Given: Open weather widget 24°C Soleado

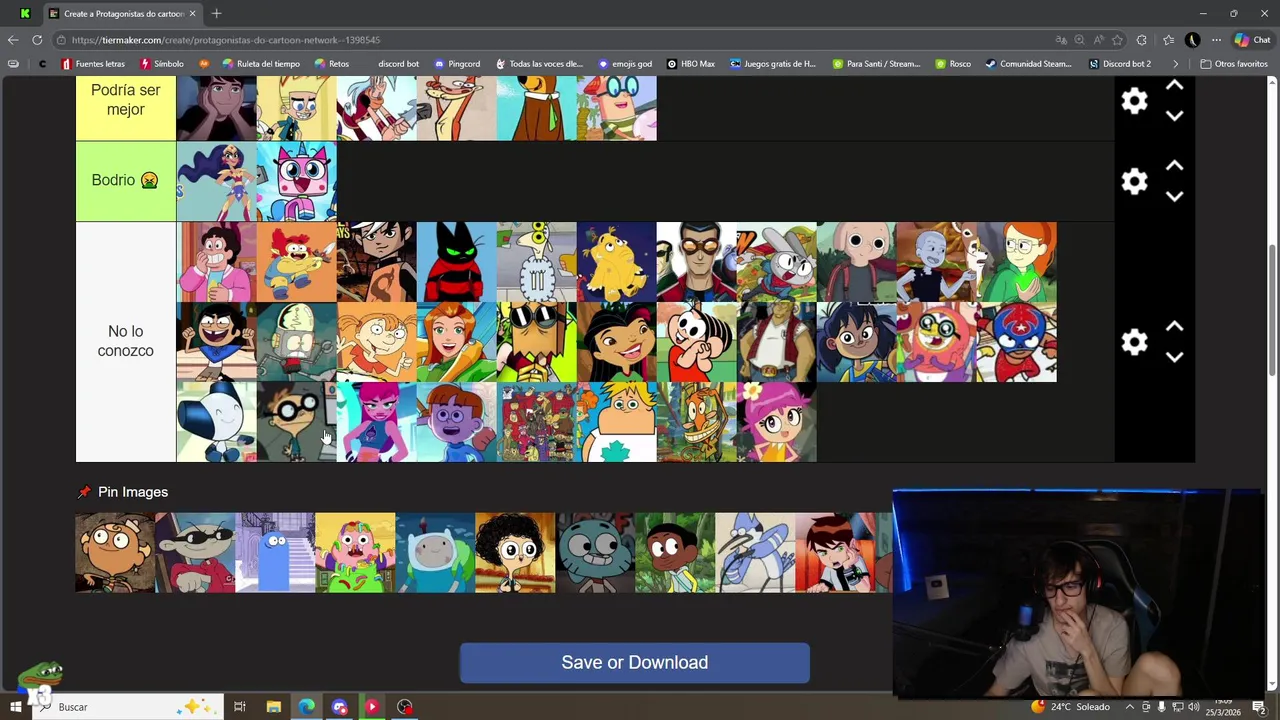Looking at the screenshot, I should [1071, 707].
